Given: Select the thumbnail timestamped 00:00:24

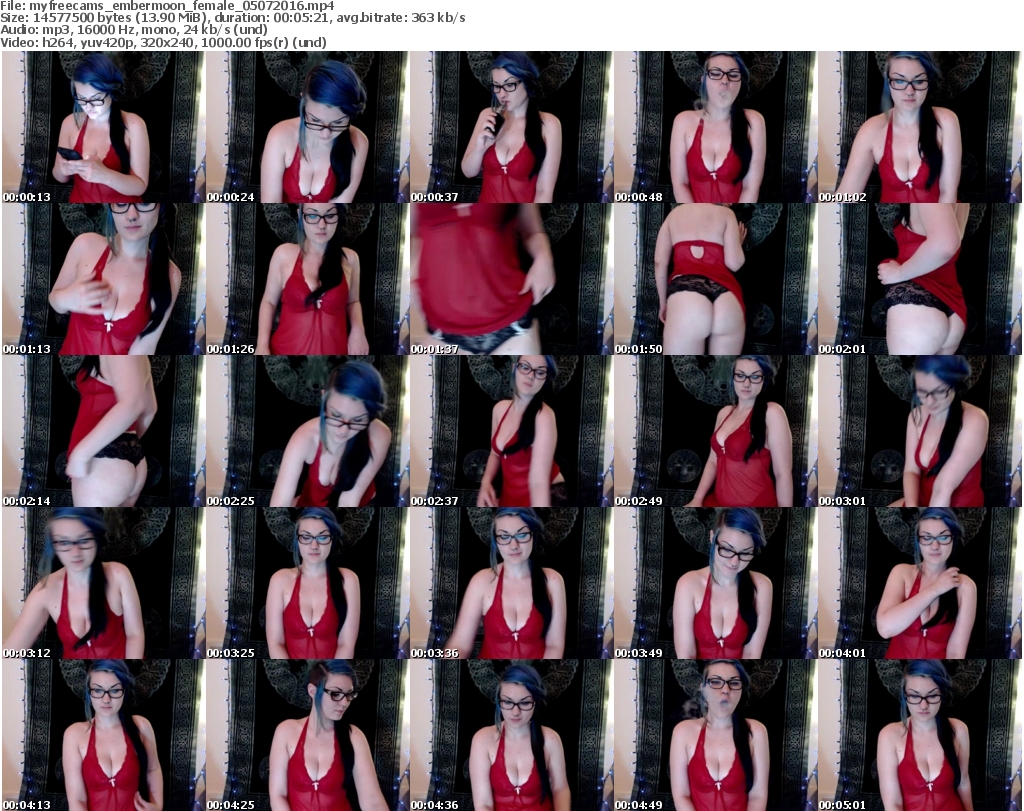Looking at the screenshot, I should [x=307, y=127].
